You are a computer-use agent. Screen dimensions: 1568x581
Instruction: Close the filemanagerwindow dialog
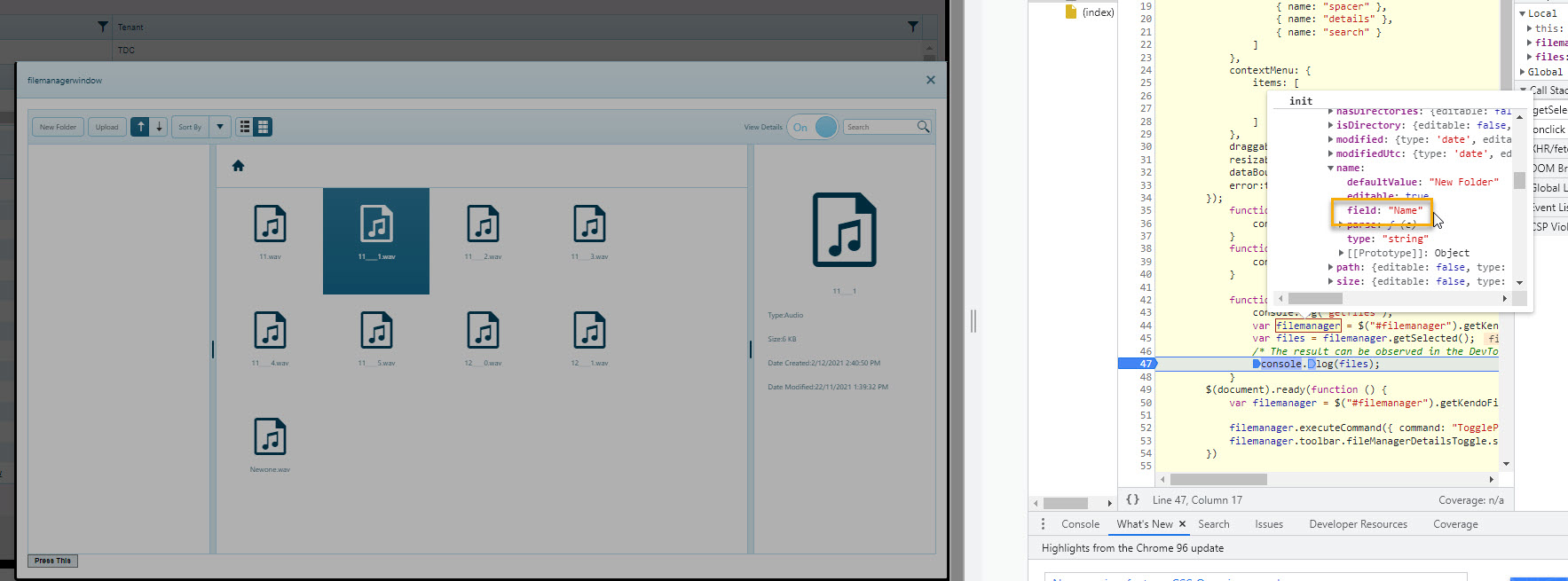click(x=930, y=80)
